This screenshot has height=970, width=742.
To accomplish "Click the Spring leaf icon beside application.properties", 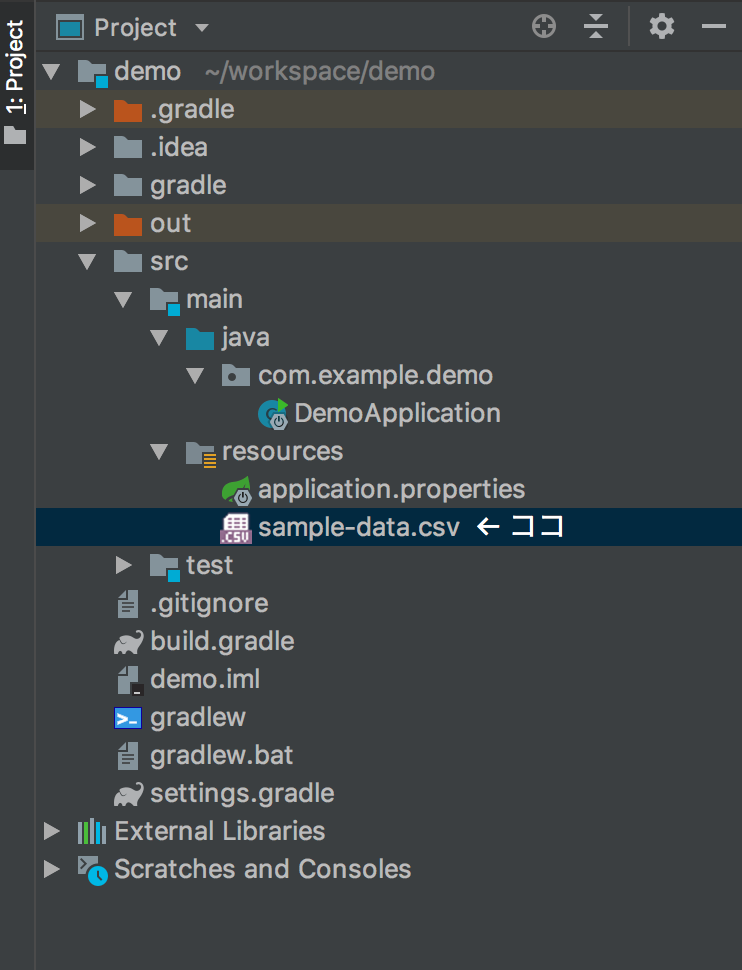I will coord(235,489).
